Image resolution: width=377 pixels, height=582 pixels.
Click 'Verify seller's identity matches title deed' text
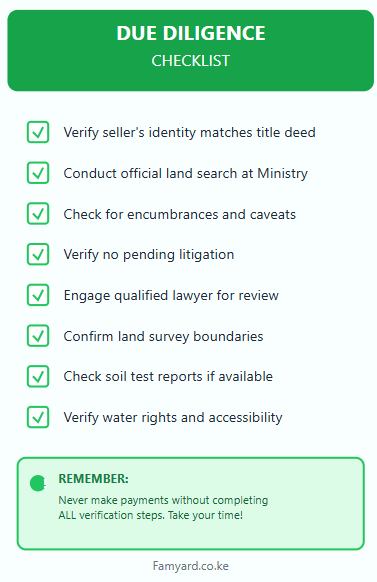(x=190, y=133)
